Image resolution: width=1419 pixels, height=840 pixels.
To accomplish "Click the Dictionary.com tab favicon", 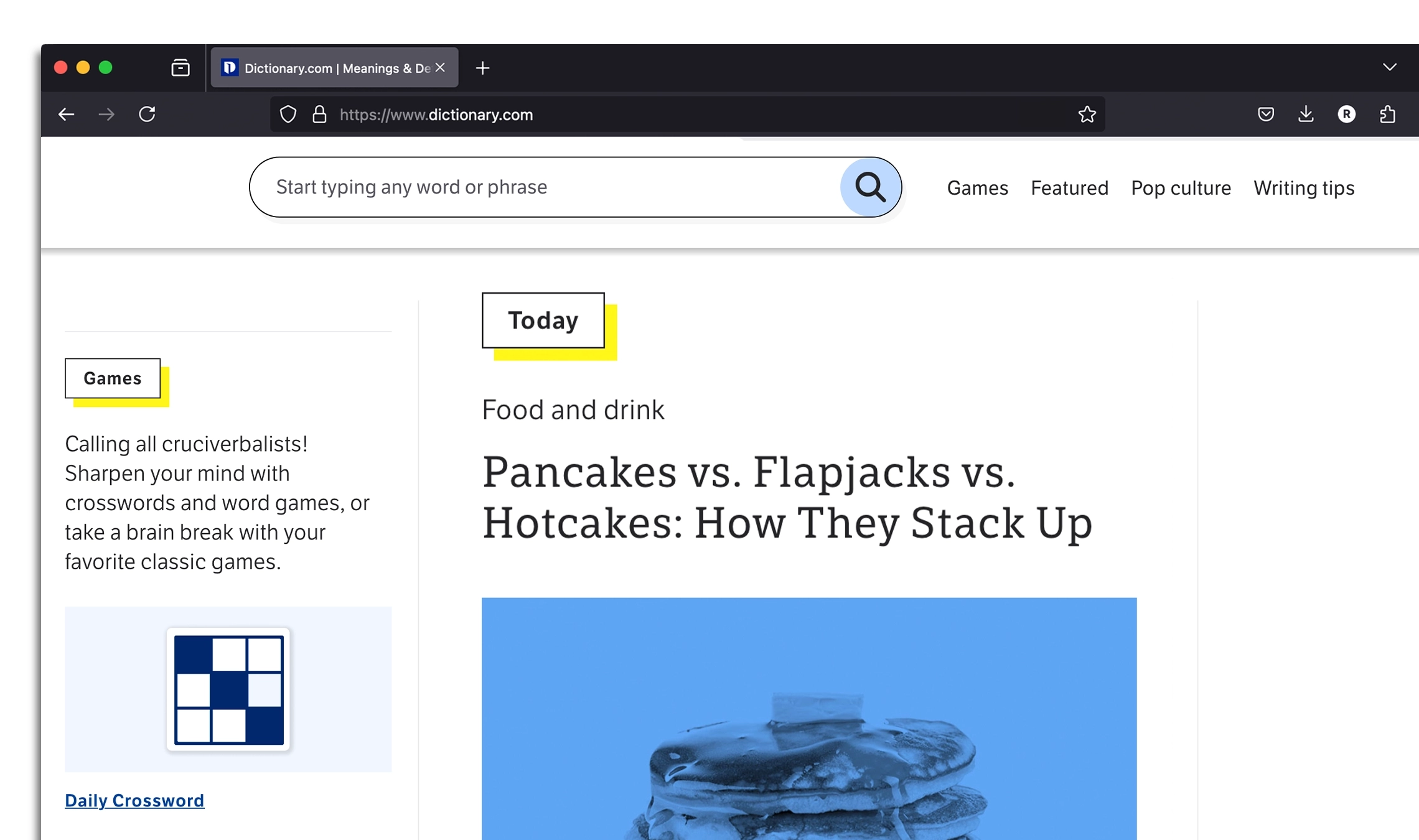I will pyautogui.click(x=230, y=67).
